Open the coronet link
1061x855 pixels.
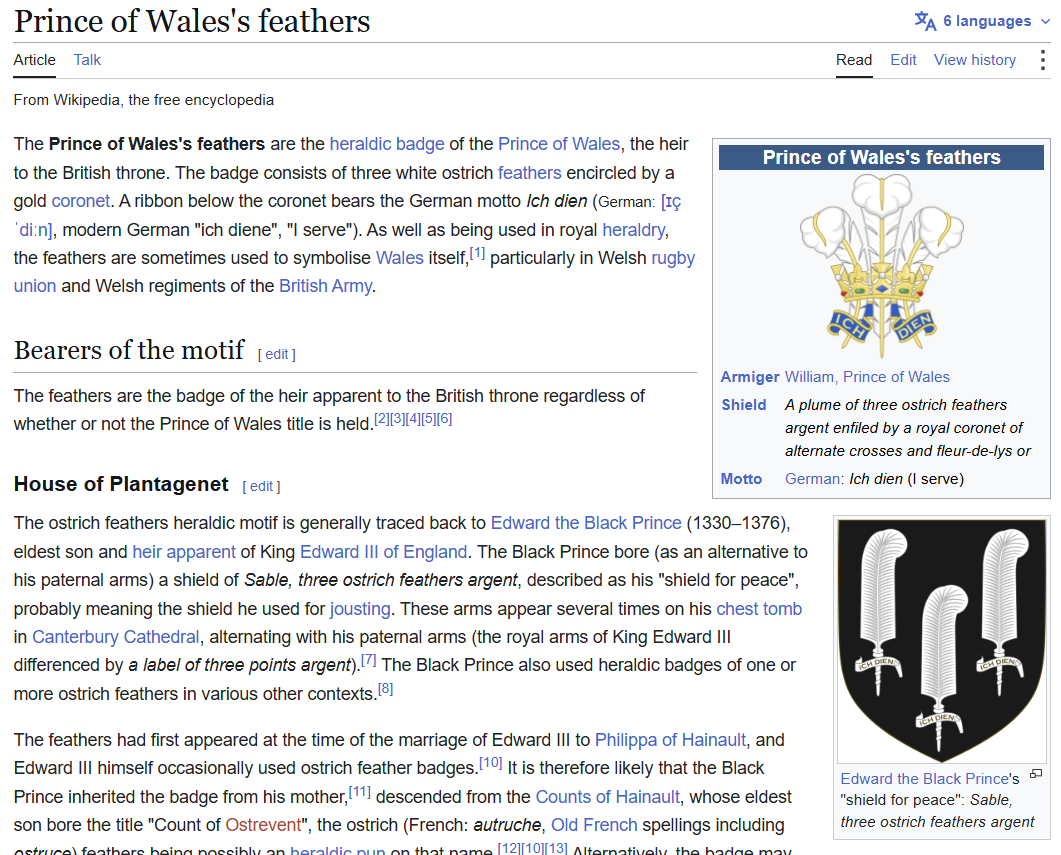click(81, 201)
